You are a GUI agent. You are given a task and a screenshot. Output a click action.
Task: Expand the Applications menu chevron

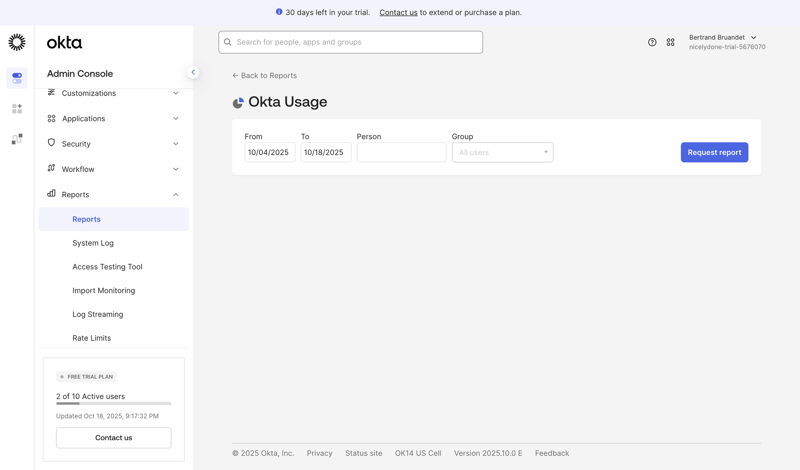tap(176, 118)
